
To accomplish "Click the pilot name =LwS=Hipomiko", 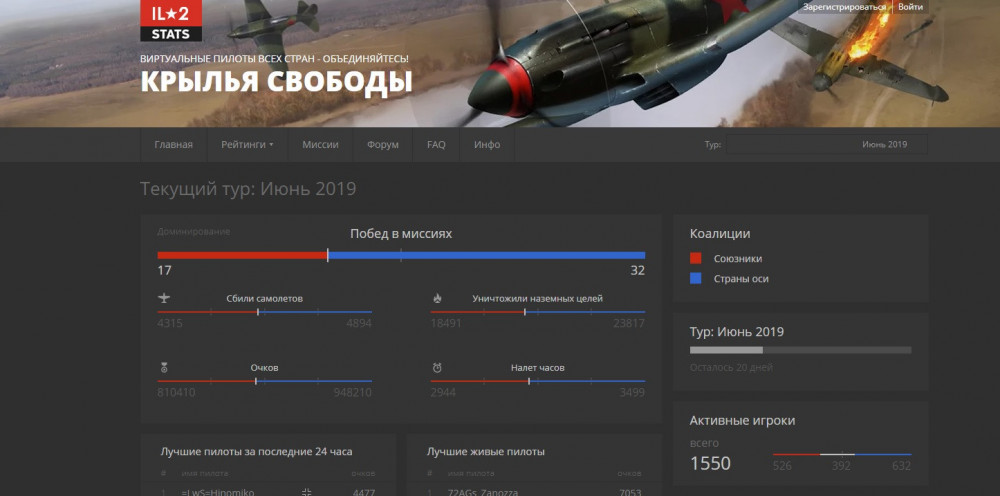I will 217,492.
